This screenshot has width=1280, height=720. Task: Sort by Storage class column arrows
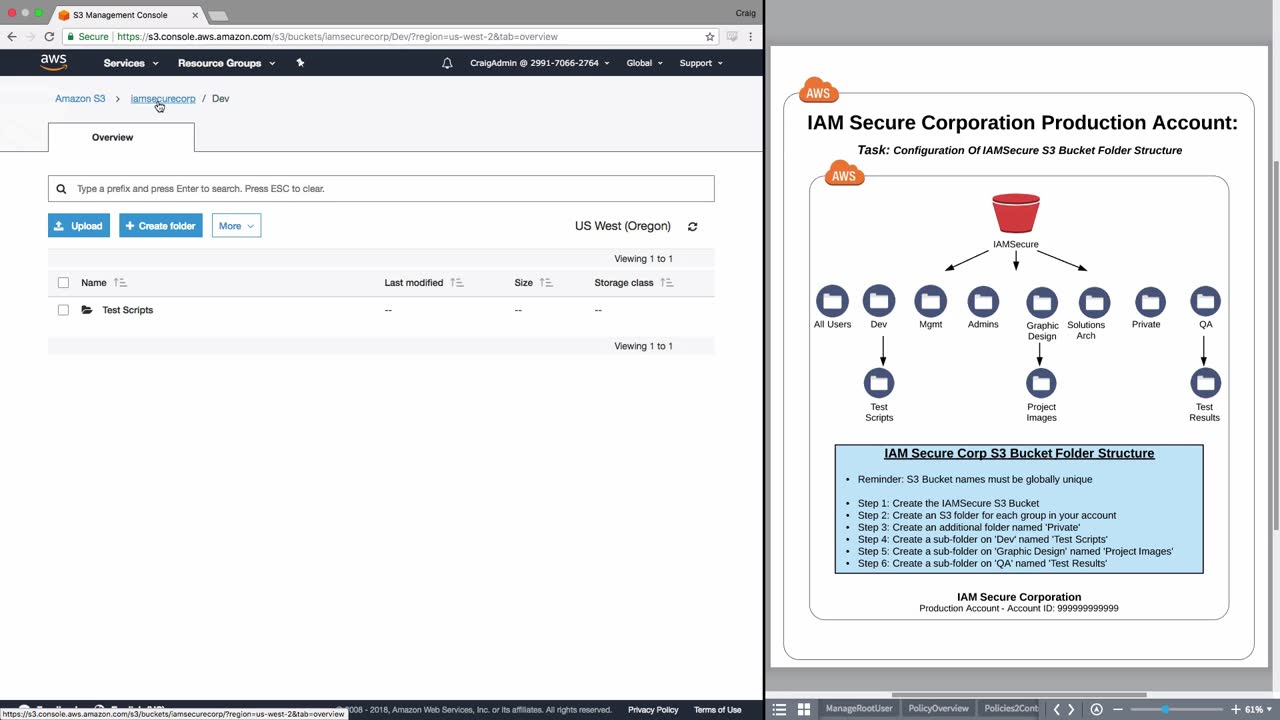click(667, 283)
